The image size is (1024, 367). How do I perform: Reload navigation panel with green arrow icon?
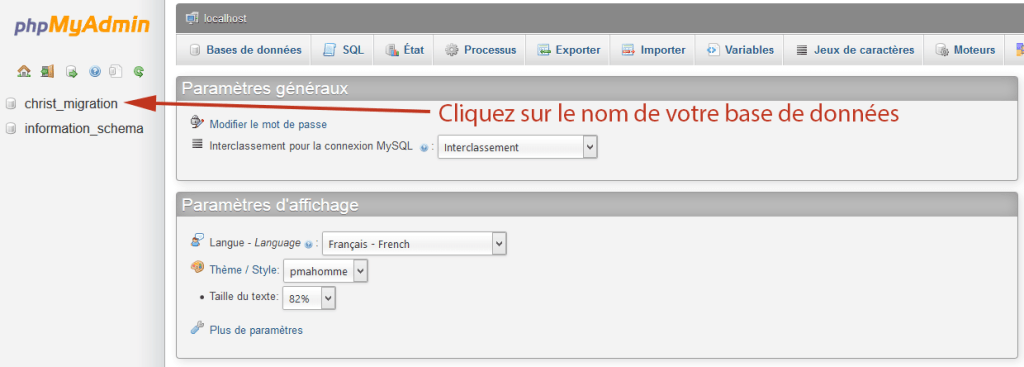tap(138, 71)
